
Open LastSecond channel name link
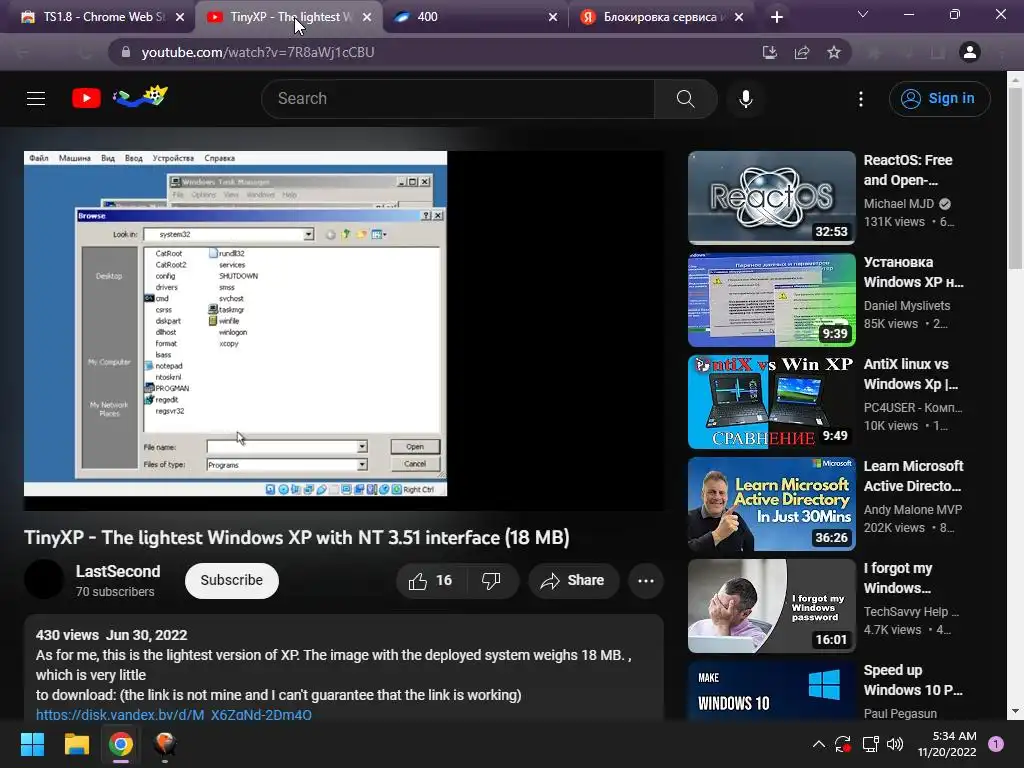point(118,571)
